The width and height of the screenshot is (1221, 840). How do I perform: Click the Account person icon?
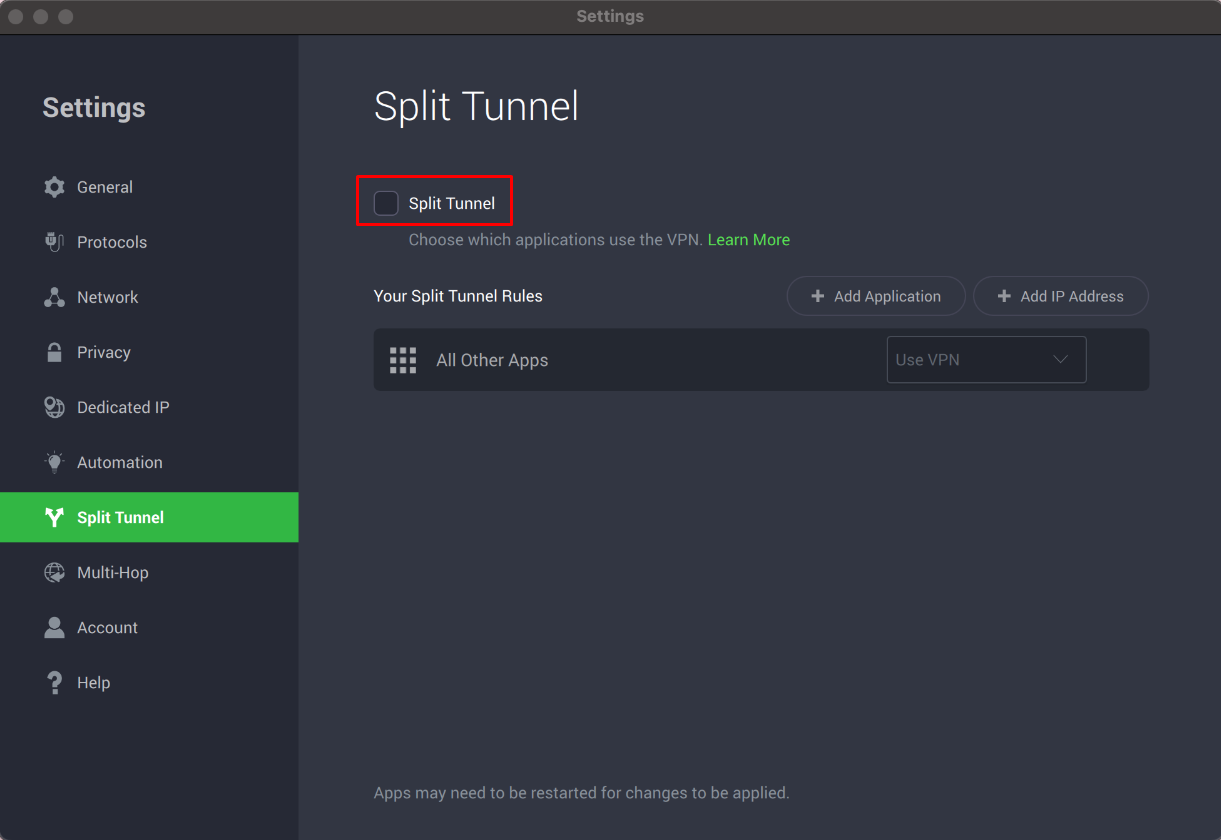tap(54, 627)
